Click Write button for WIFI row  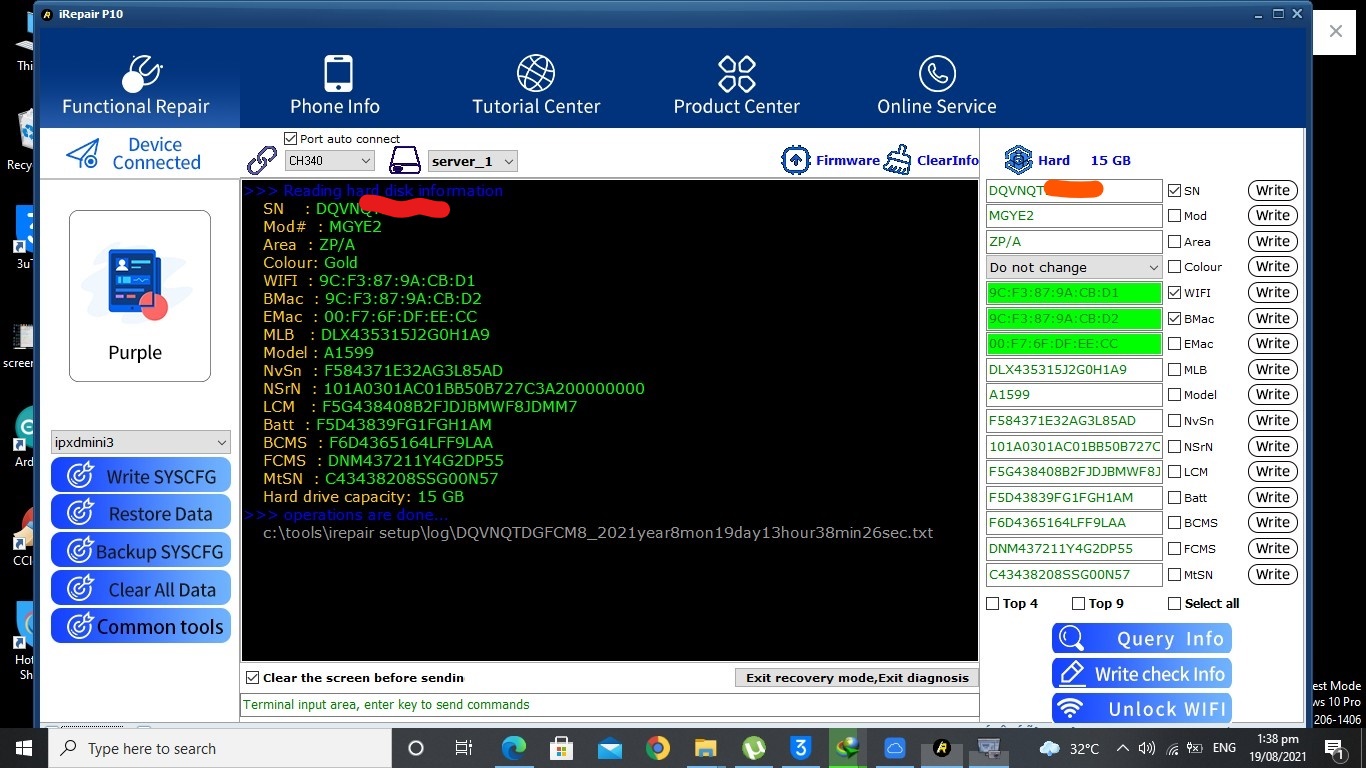pos(1273,293)
